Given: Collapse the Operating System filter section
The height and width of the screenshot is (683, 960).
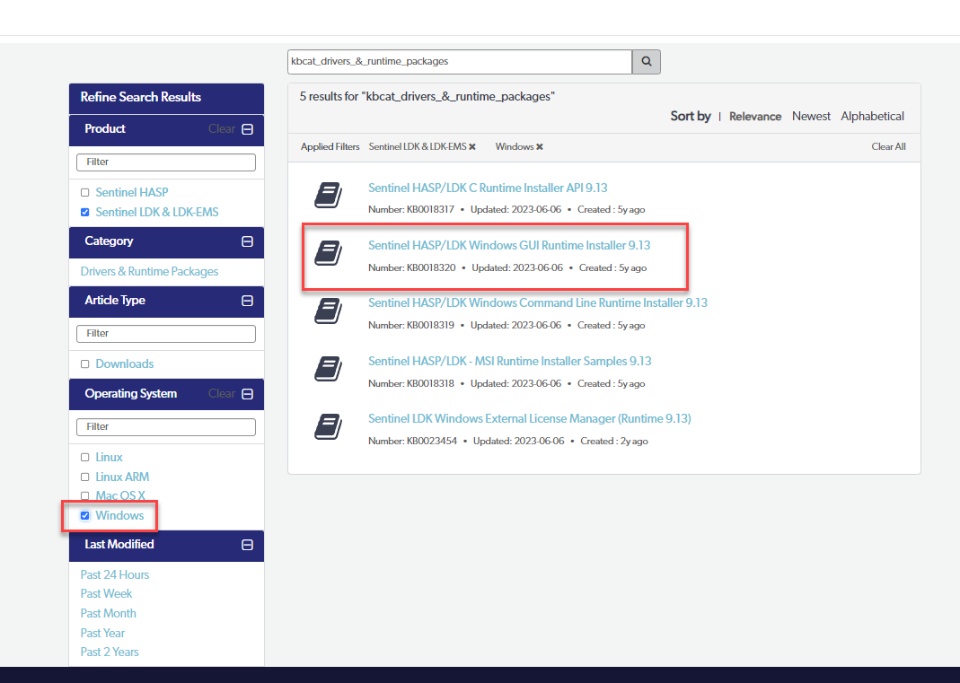Looking at the screenshot, I should coord(247,394).
